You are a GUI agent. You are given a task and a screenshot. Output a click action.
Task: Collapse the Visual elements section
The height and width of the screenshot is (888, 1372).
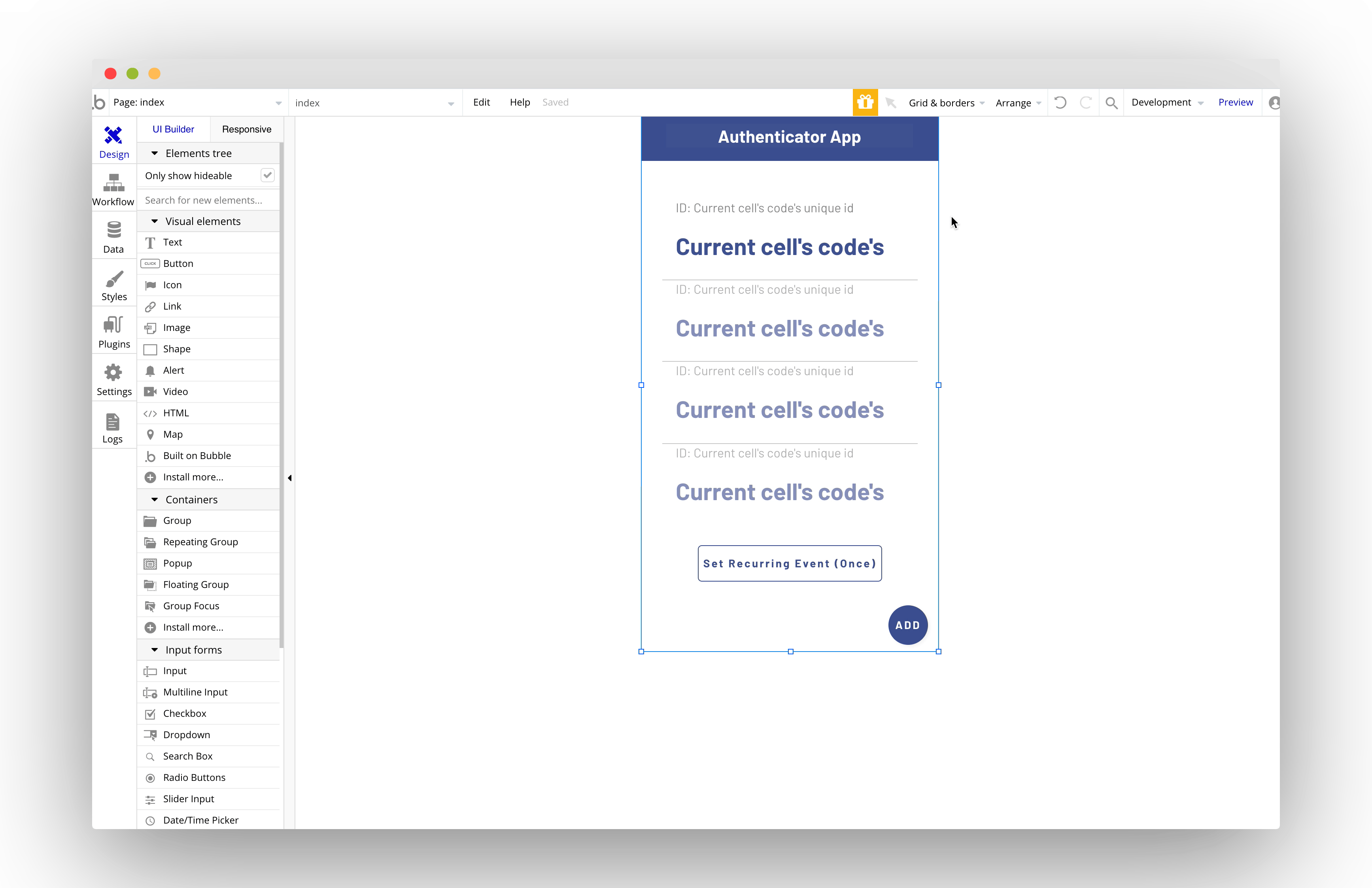[155, 221]
